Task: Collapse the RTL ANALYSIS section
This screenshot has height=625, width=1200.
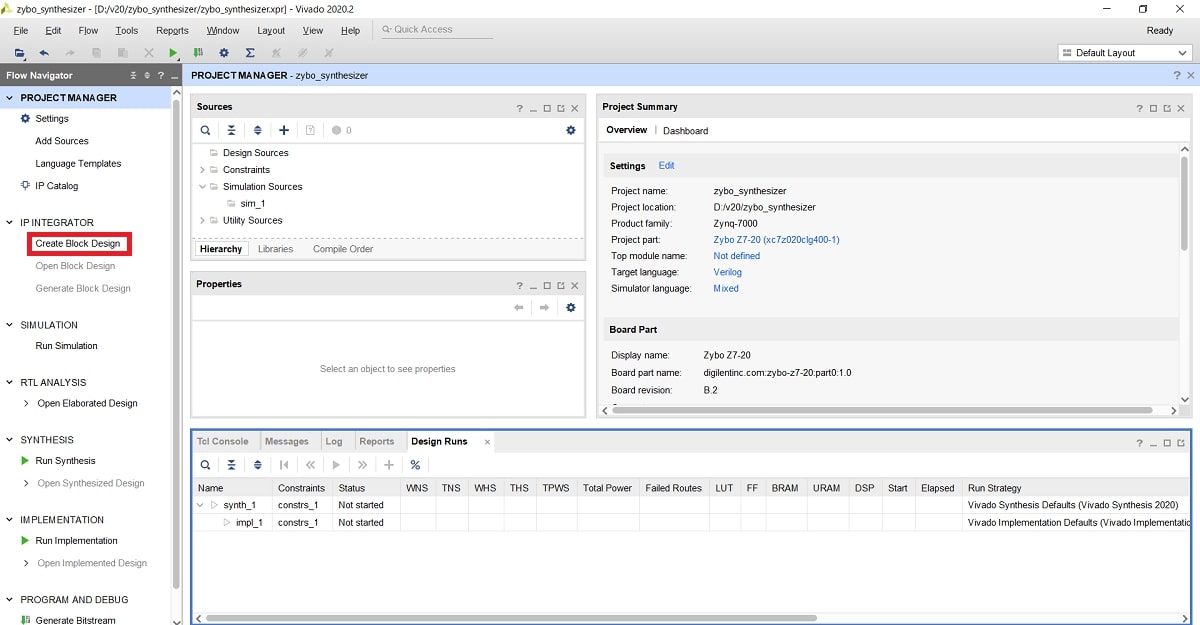Action: 10,382
